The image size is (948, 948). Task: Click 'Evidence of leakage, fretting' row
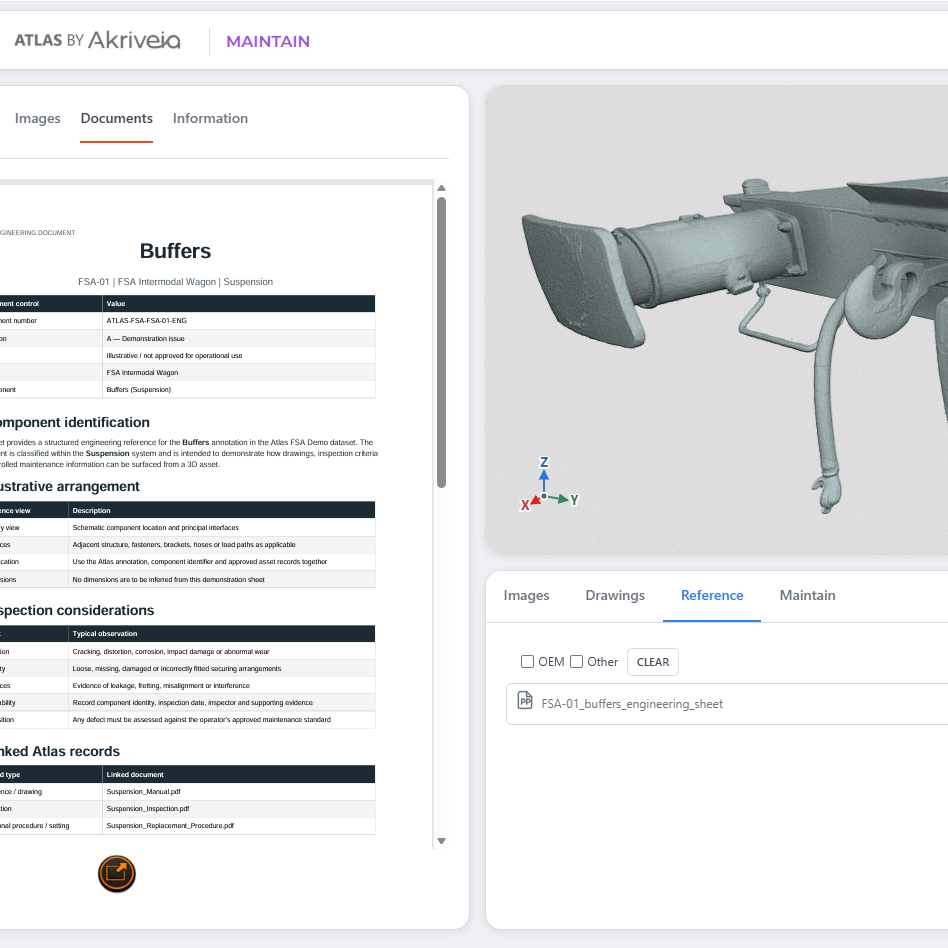tap(161, 686)
